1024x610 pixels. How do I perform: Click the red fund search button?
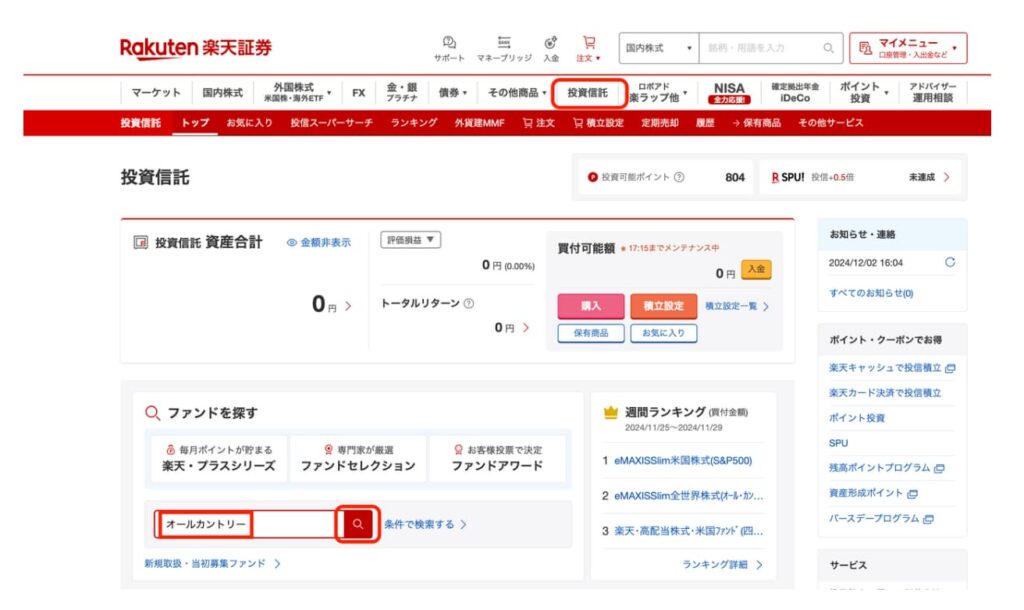coord(358,524)
